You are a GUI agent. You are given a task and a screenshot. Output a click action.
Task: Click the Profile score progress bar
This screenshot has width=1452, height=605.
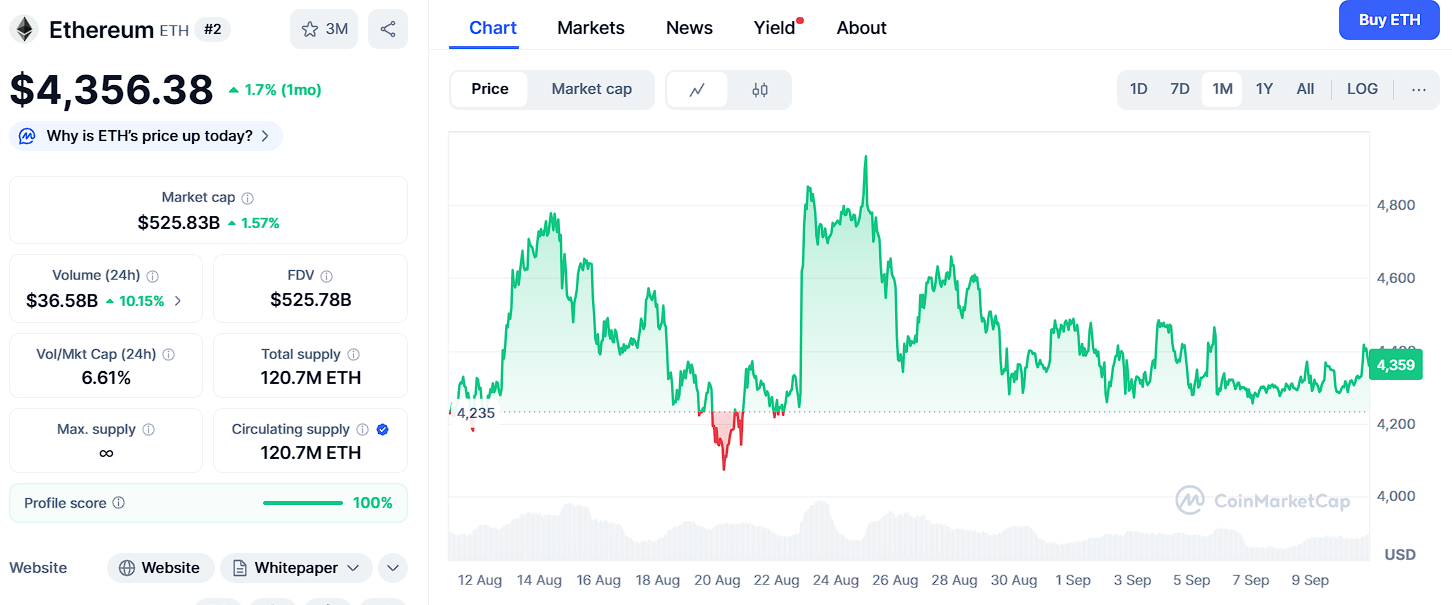click(303, 503)
